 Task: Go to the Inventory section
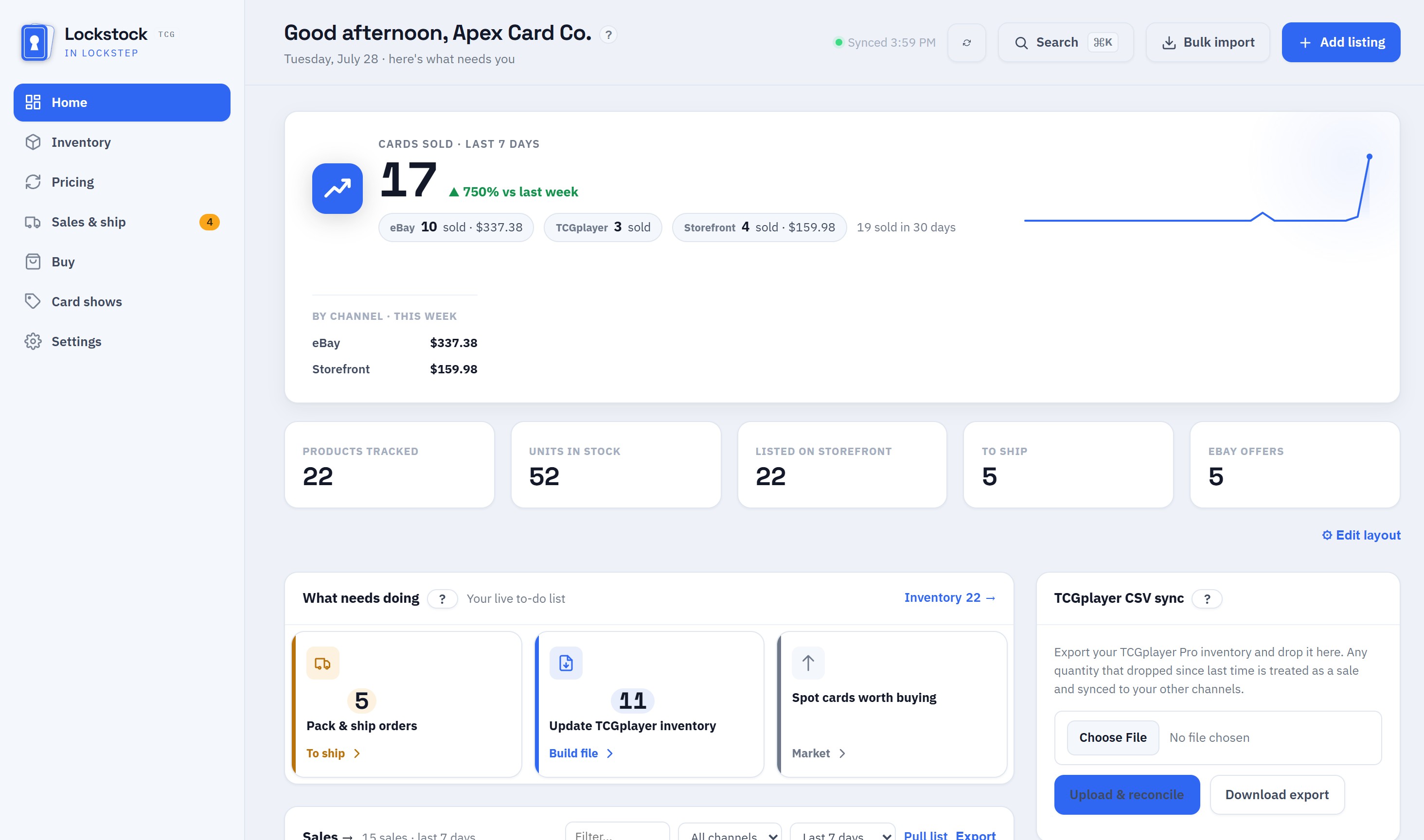(x=122, y=142)
